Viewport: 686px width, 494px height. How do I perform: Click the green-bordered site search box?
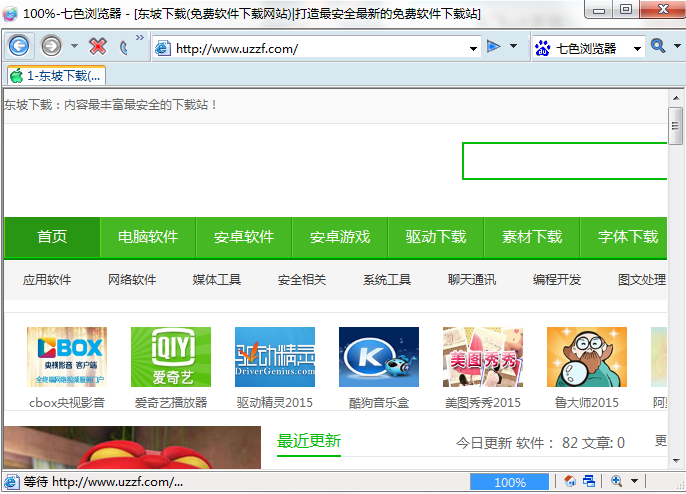(565, 161)
